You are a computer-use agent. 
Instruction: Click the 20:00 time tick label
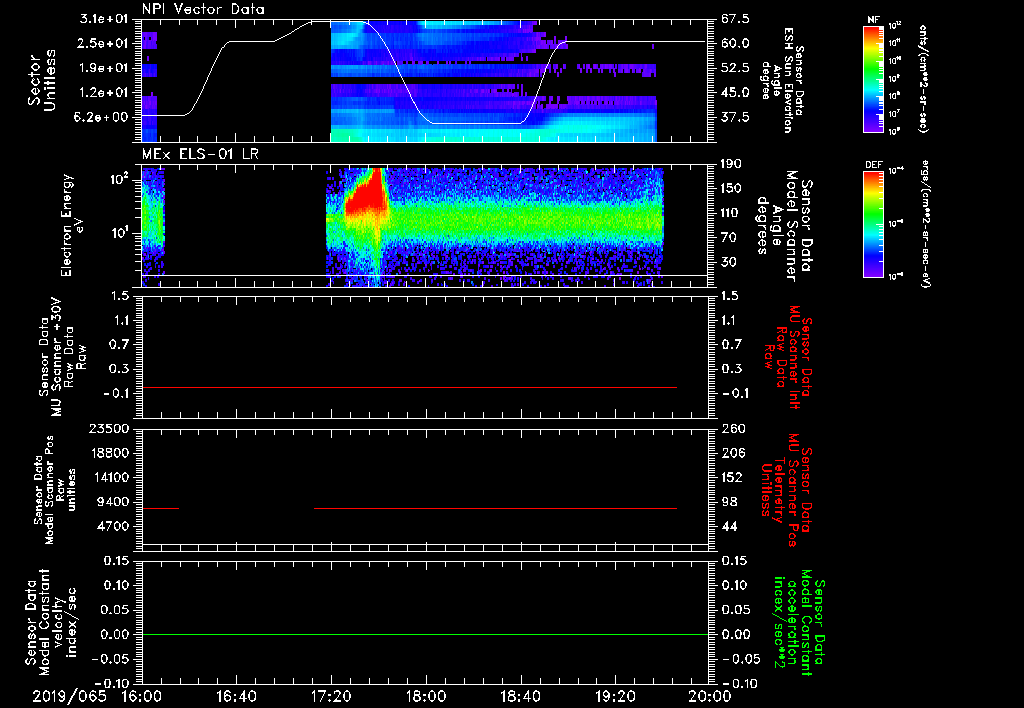(x=710, y=696)
